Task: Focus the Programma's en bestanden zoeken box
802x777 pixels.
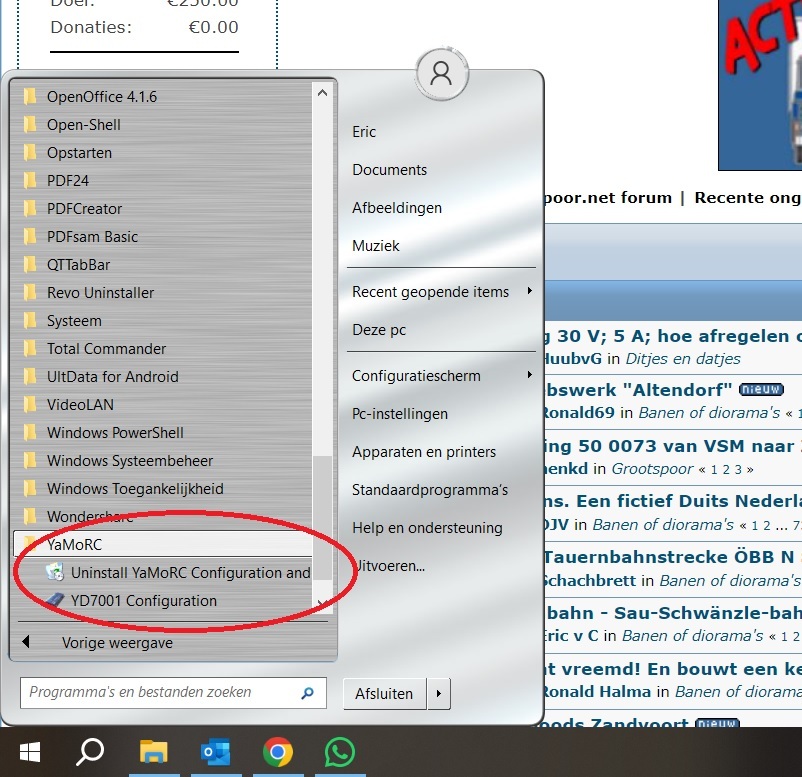Action: (x=173, y=693)
